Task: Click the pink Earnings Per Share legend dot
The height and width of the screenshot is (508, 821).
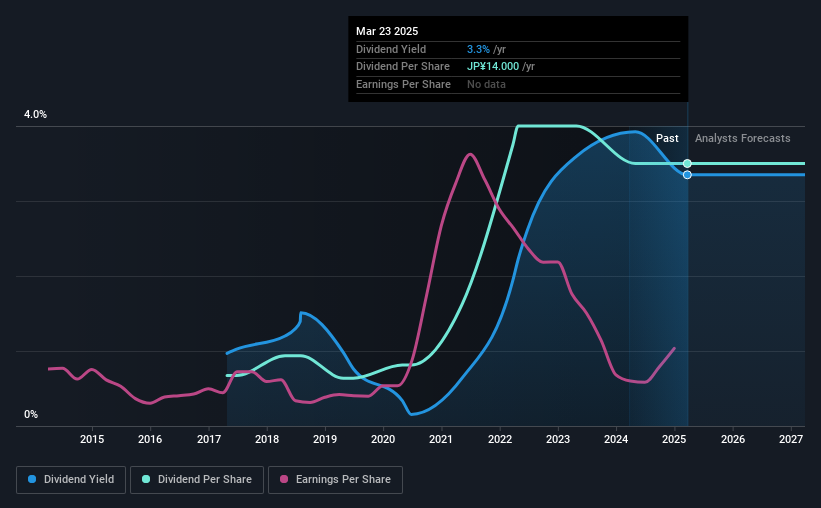Action: click(x=284, y=479)
